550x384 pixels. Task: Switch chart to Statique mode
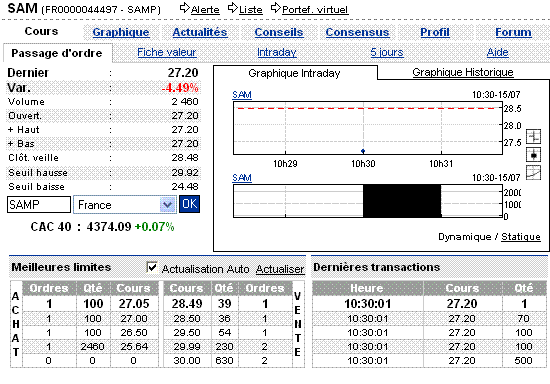pyautogui.click(x=521, y=237)
